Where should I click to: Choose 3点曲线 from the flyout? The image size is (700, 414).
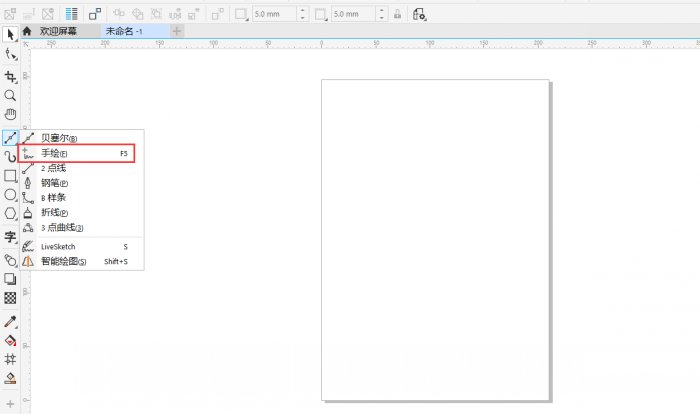82,227
